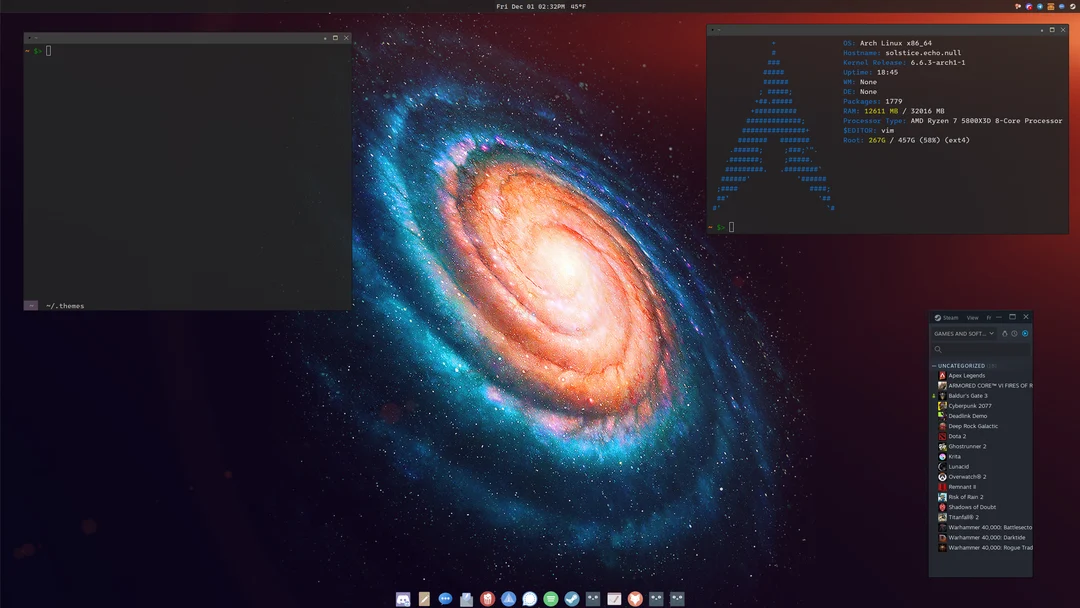1080x608 pixels.
Task: Click the filter droplet icon in Steam's toolbar
Action: click(x=1005, y=333)
